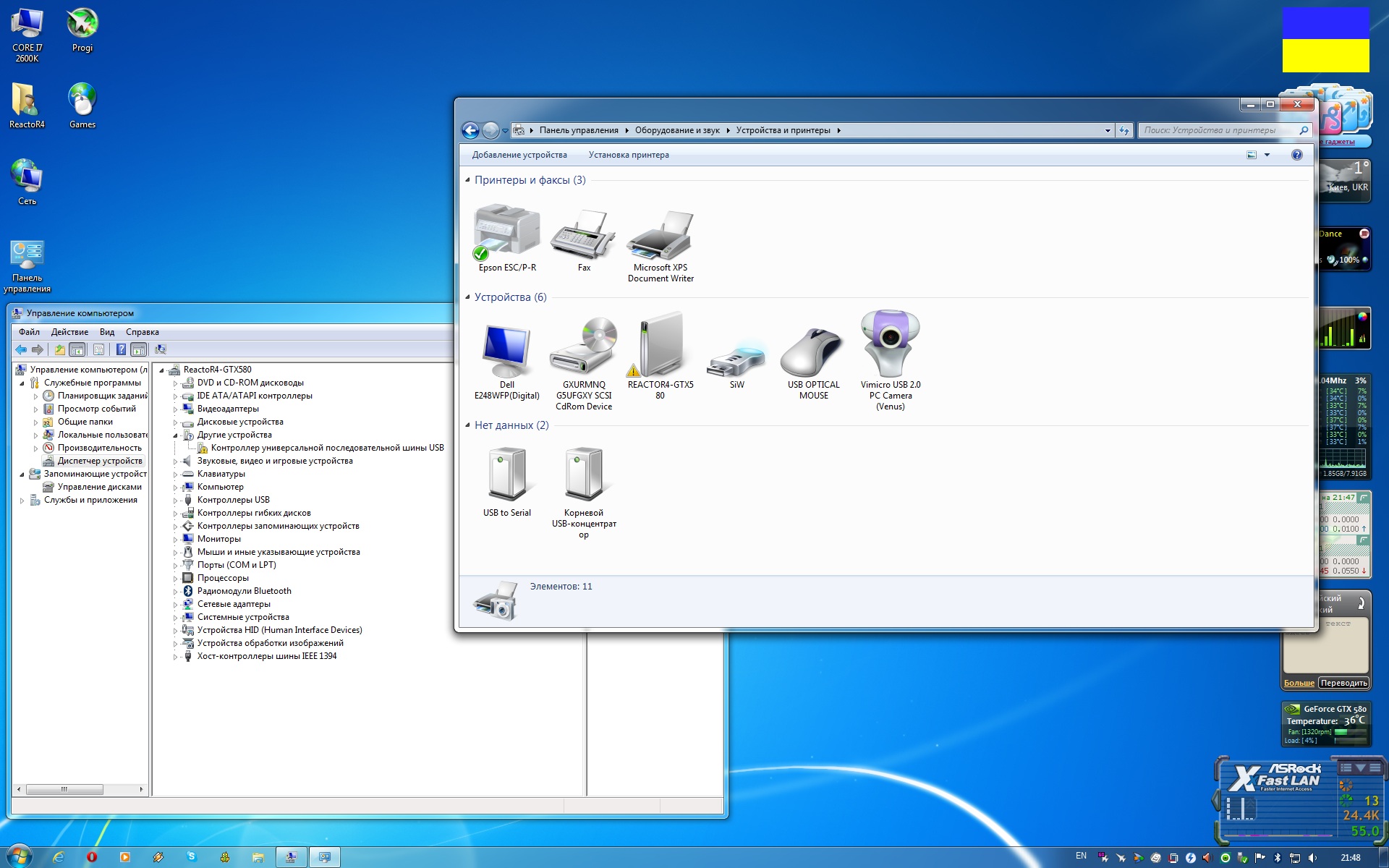Screen dimensions: 1389x868
Task: Select the Vimicro USB 2.0 PC Camera
Action: pos(891,360)
